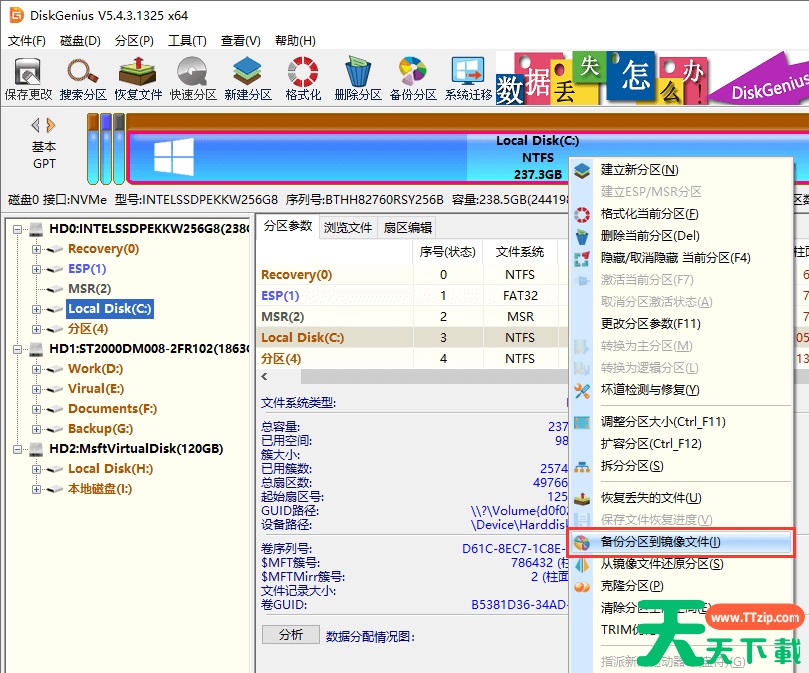Image resolution: width=809 pixels, height=673 pixels.
Task: Open the 恢复文件 recover files tool
Action: coord(138,78)
